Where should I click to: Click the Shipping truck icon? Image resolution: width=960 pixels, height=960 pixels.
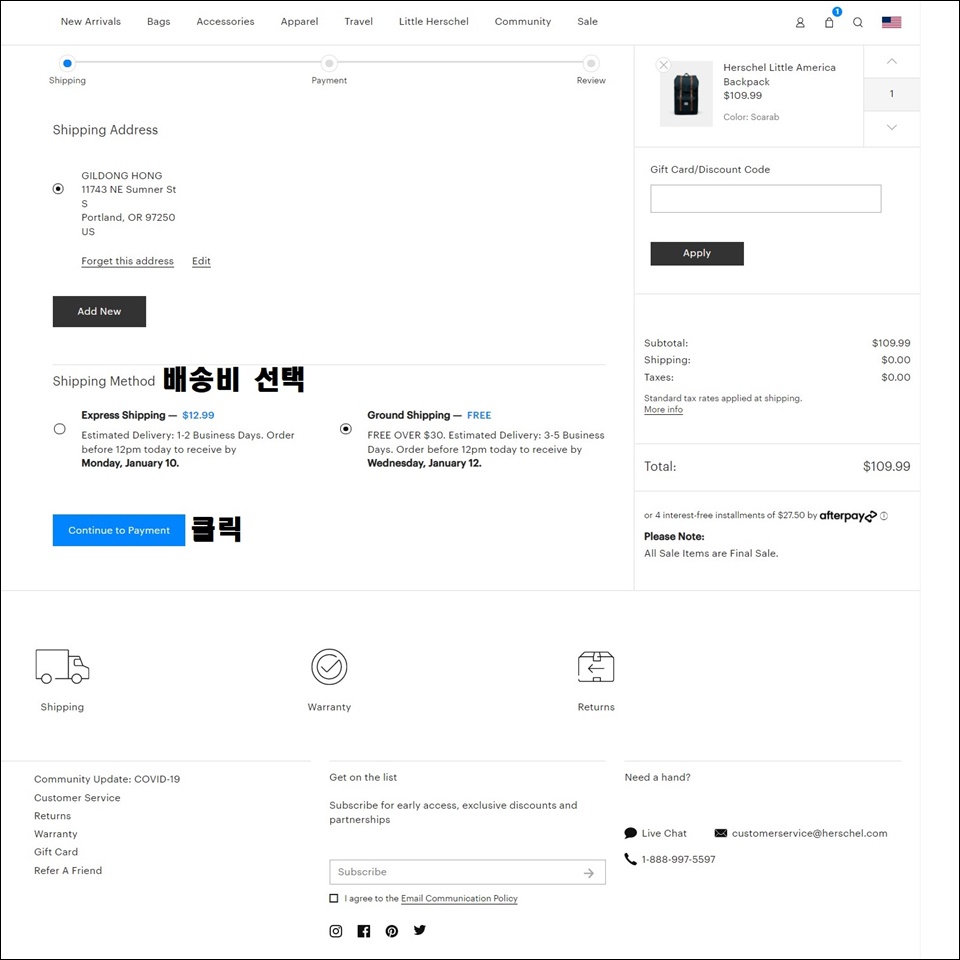(x=62, y=666)
